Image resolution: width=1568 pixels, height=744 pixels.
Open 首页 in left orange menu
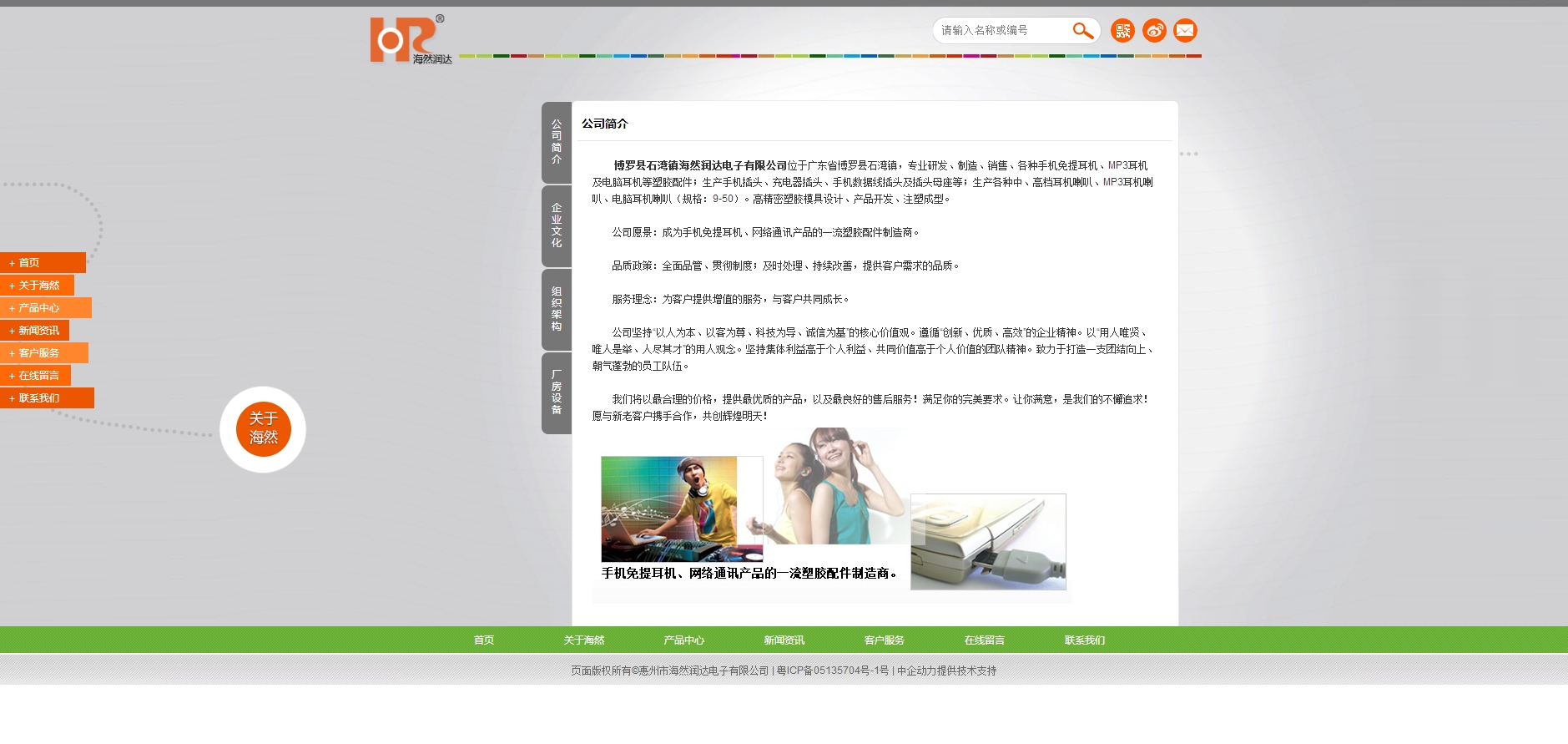(43, 262)
